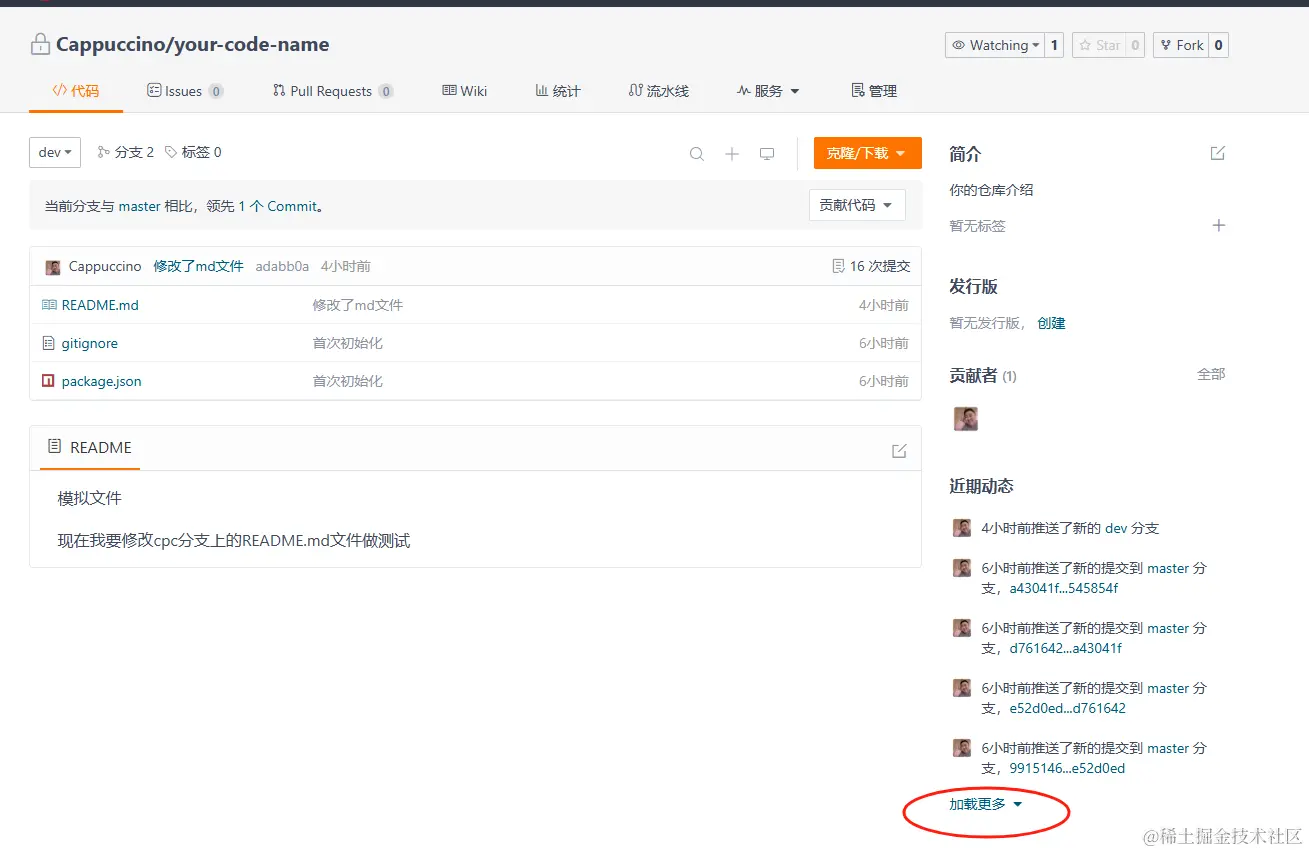Click the avatar beside the e52d0ed...d761642 activity

coord(962,688)
